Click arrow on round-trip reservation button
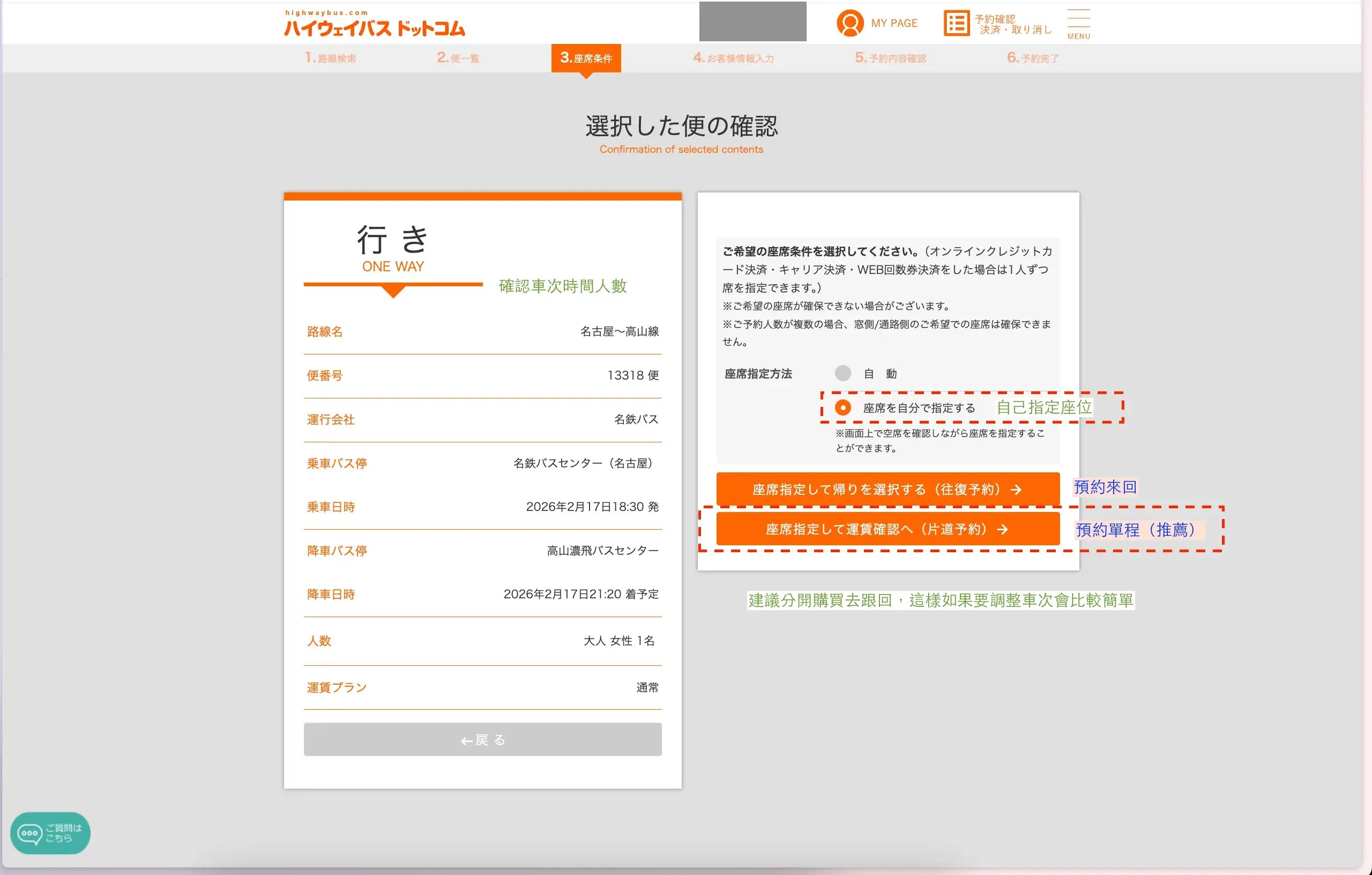 pos(1016,490)
